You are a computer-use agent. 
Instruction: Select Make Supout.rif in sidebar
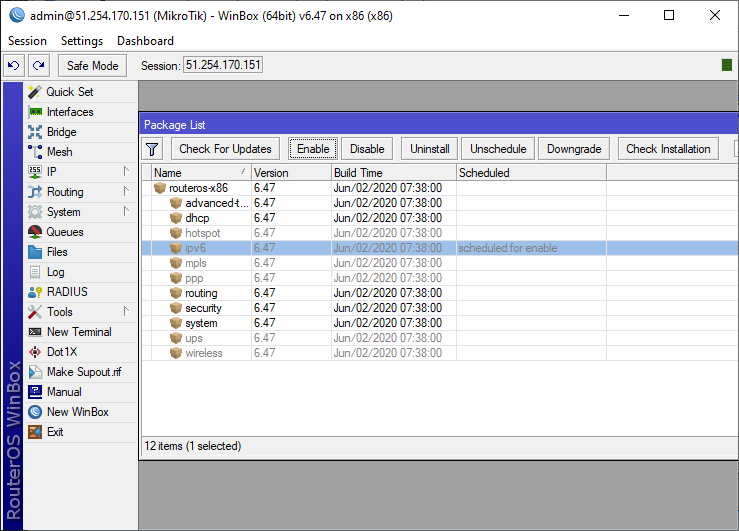click(x=80, y=372)
